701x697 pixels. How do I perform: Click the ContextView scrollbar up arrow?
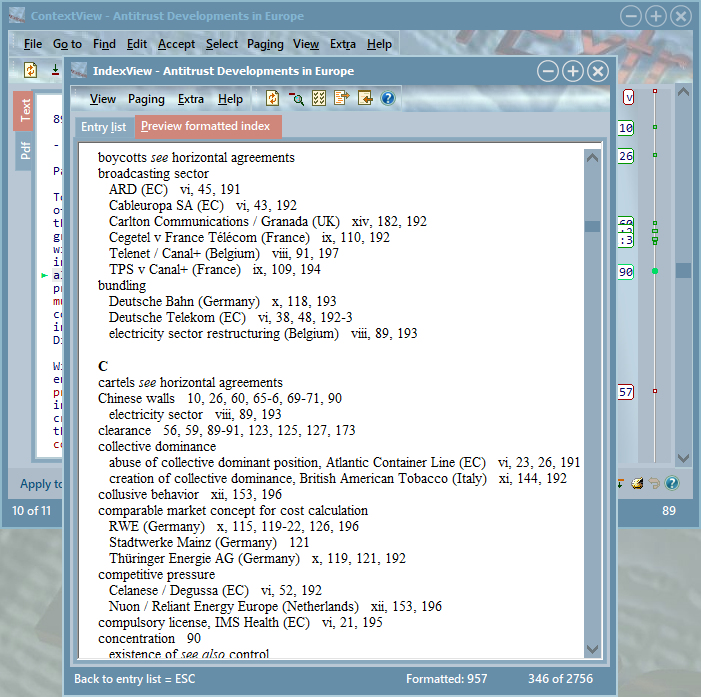coord(683,92)
